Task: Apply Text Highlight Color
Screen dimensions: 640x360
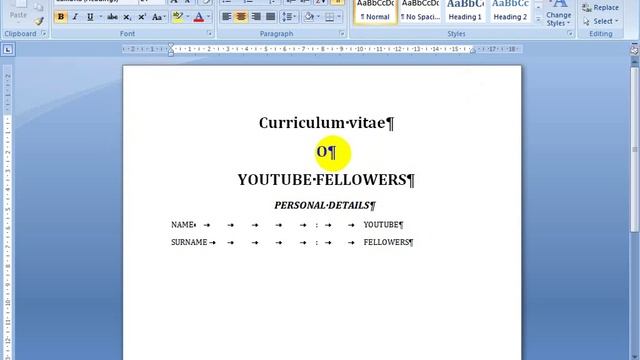Action: tap(178, 17)
